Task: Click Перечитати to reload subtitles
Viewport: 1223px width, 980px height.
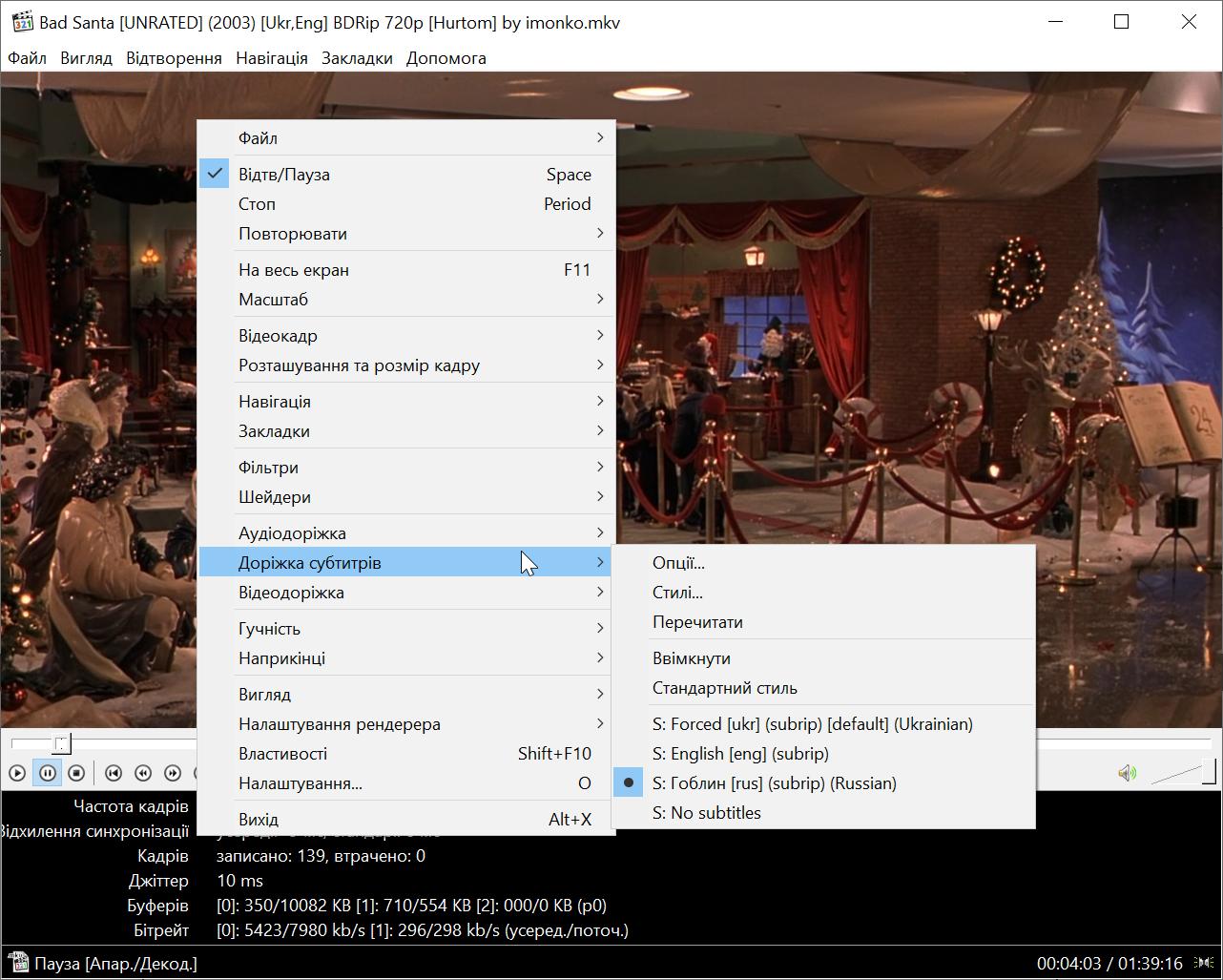Action: 823,622
